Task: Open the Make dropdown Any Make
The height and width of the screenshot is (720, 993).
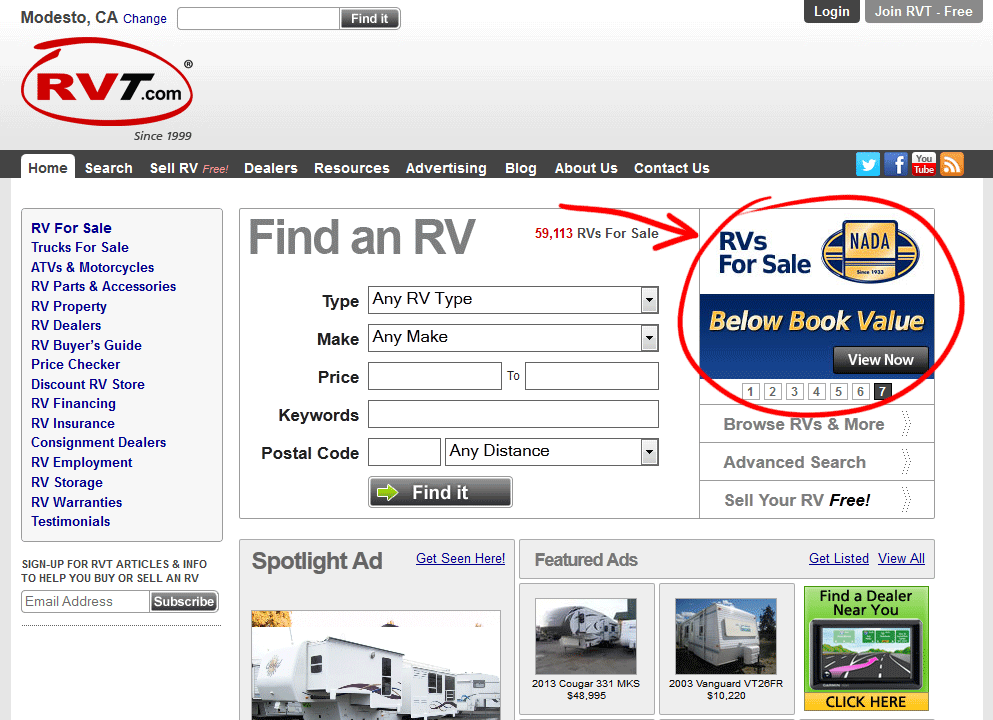Action: click(x=513, y=338)
